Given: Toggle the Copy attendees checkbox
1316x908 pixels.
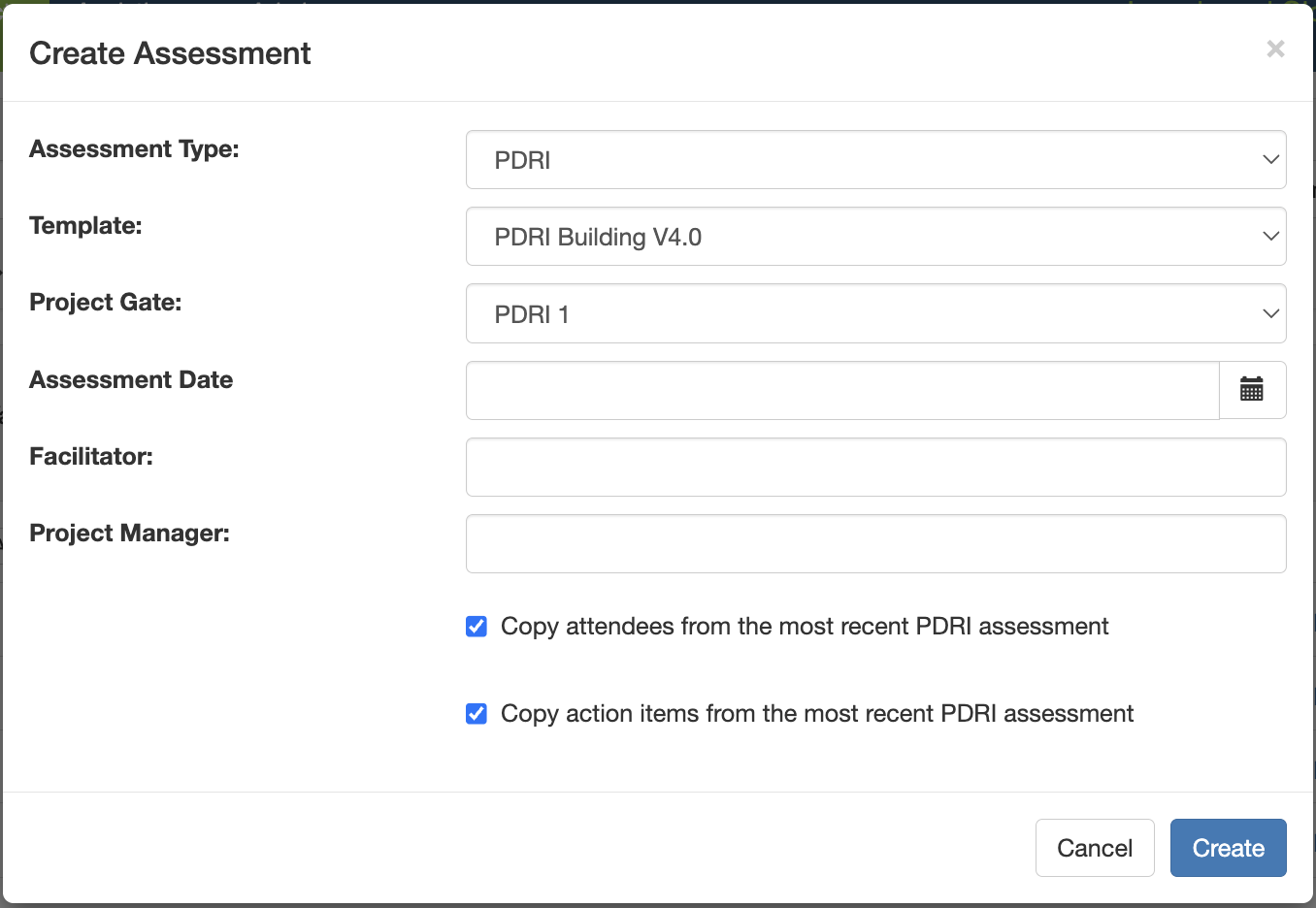Looking at the screenshot, I should [477, 627].
